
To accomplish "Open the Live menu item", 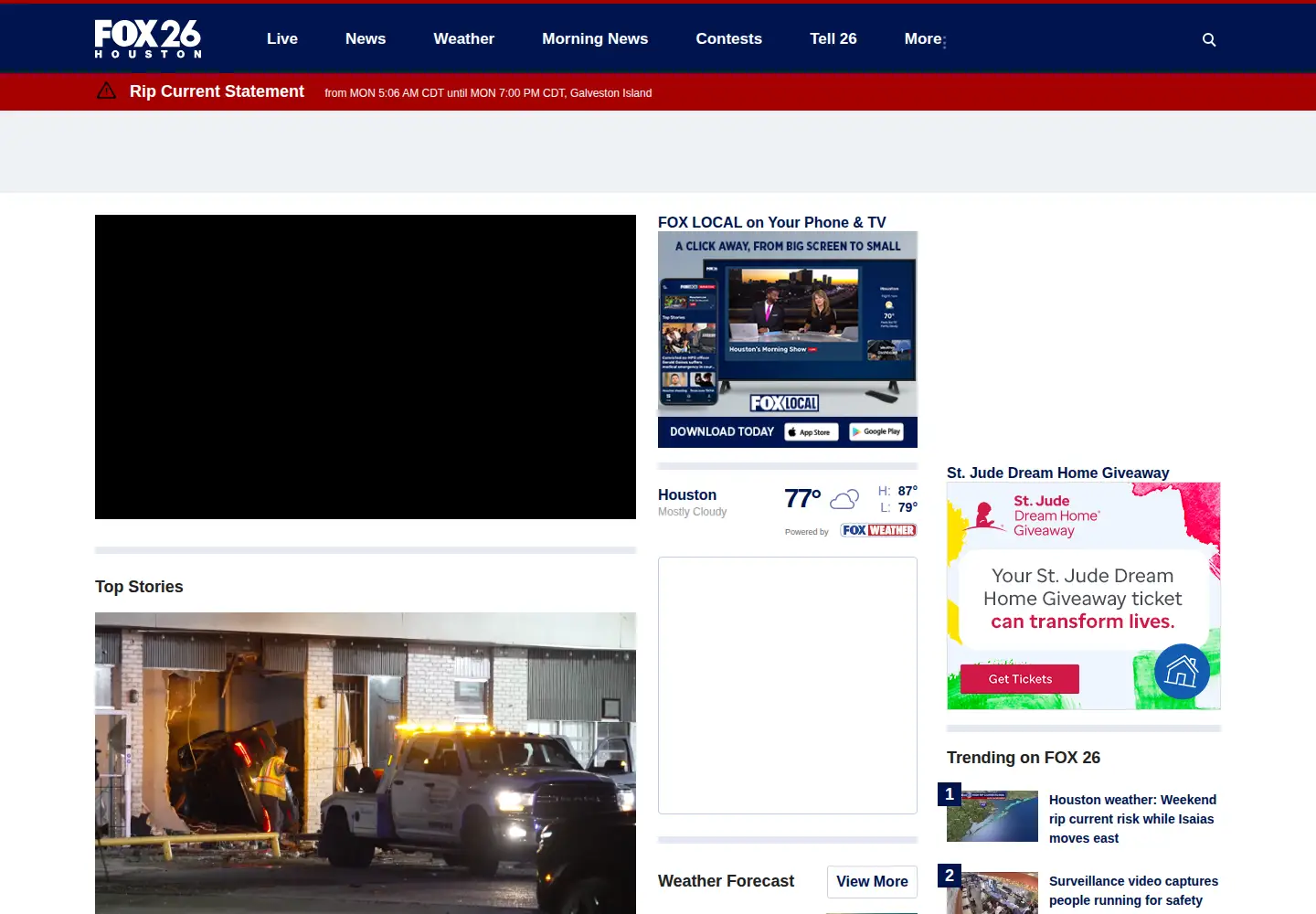I will coord(282,38).
